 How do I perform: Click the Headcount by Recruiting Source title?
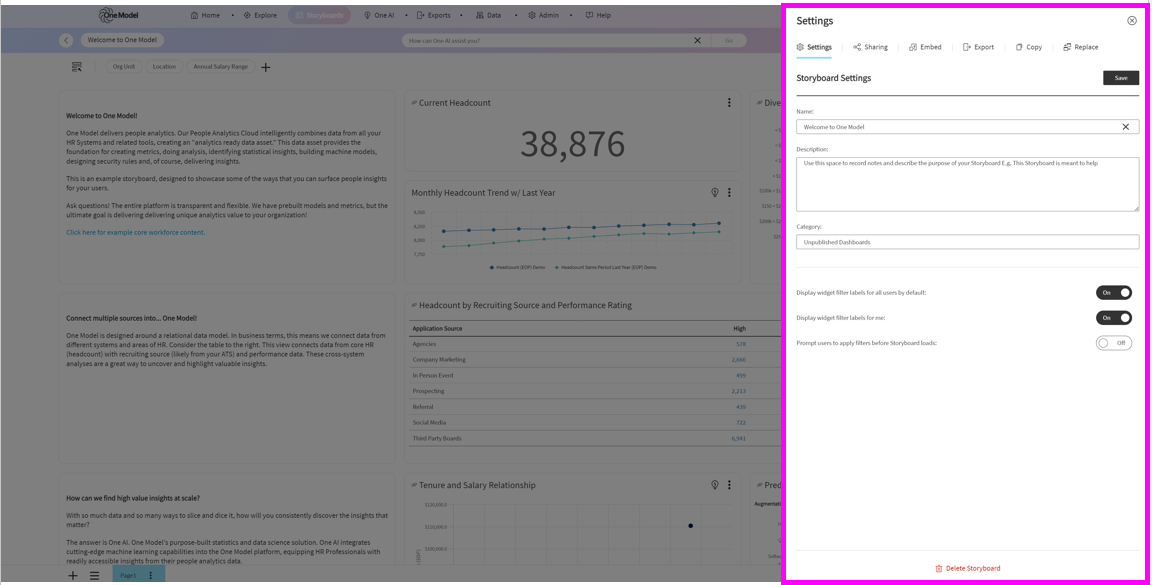tap(525, 305)
